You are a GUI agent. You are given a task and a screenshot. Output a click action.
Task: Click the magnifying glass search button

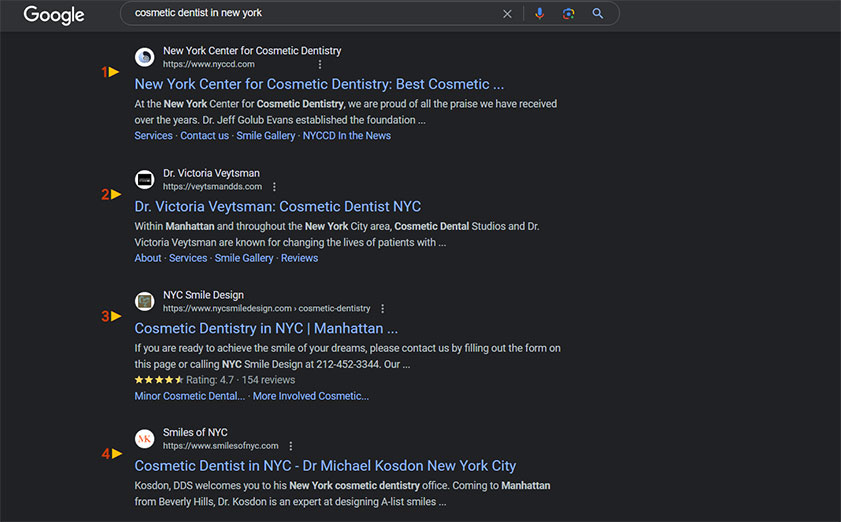click(x=598, y=14)
